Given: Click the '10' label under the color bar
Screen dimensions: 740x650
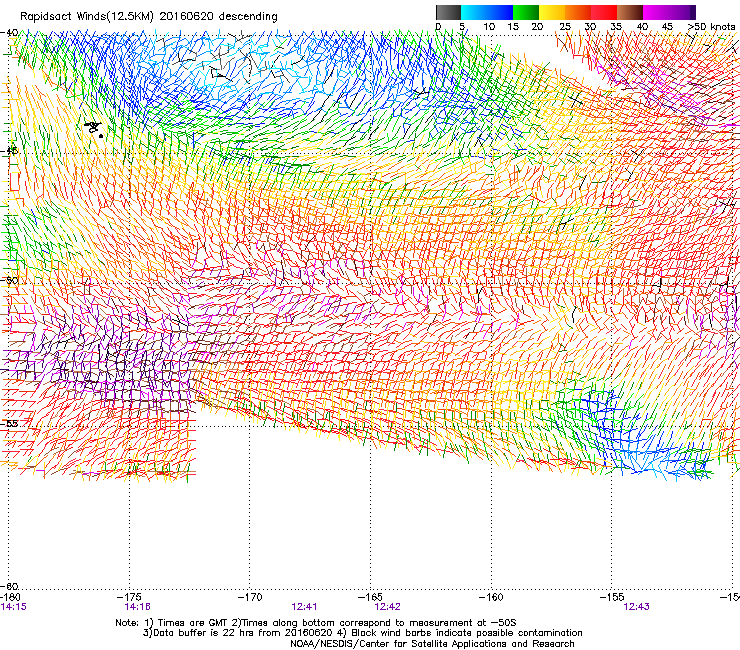Looking at the screenshot, I should [489, 27].
